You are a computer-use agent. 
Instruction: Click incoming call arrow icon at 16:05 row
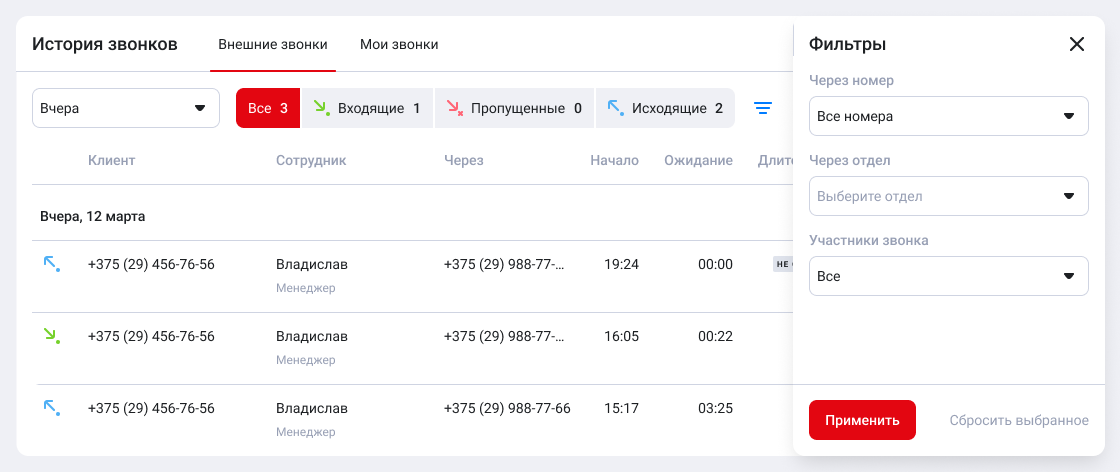(51, 336)
